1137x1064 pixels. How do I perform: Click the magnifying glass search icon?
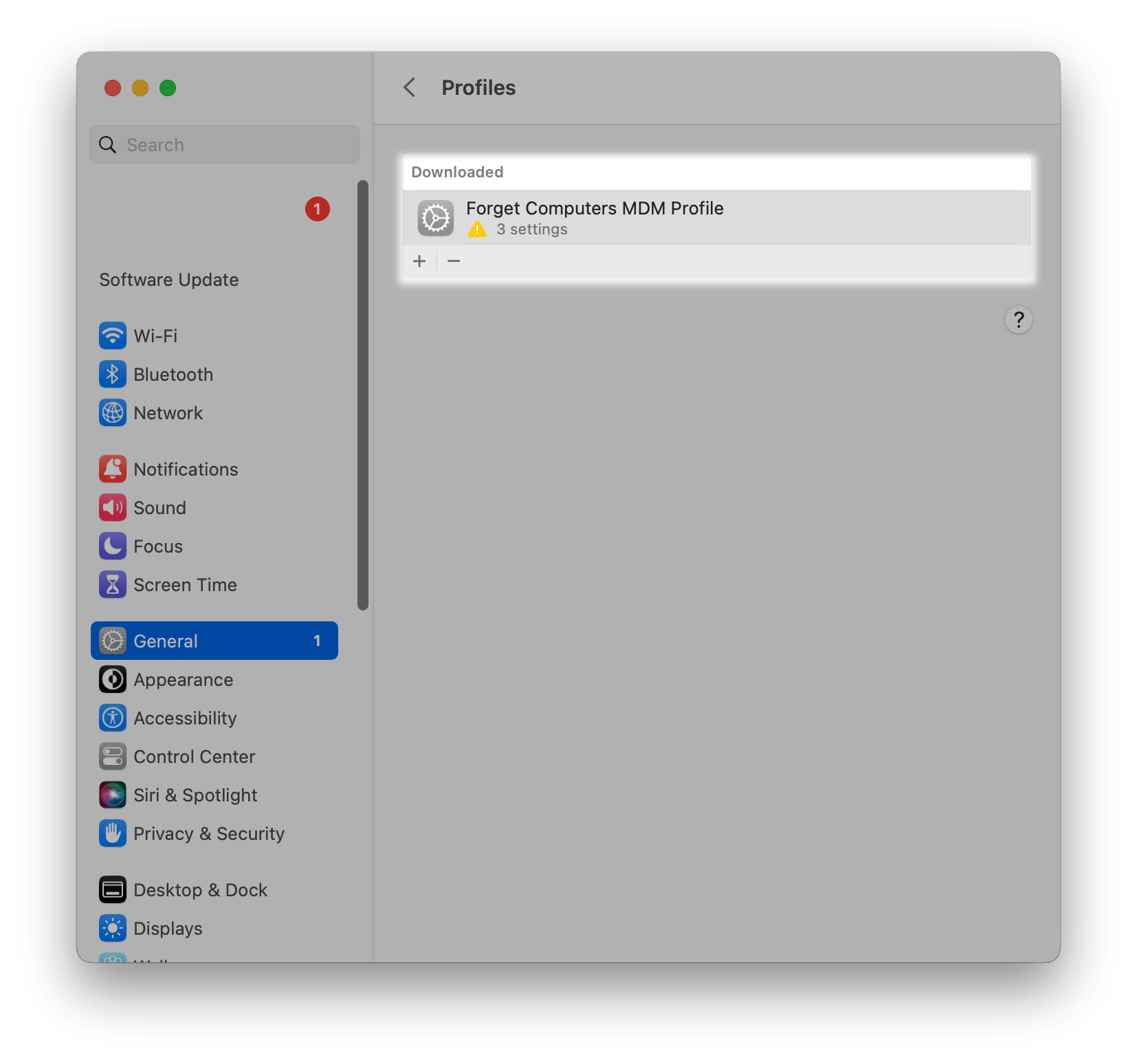[x=108, y=144]
